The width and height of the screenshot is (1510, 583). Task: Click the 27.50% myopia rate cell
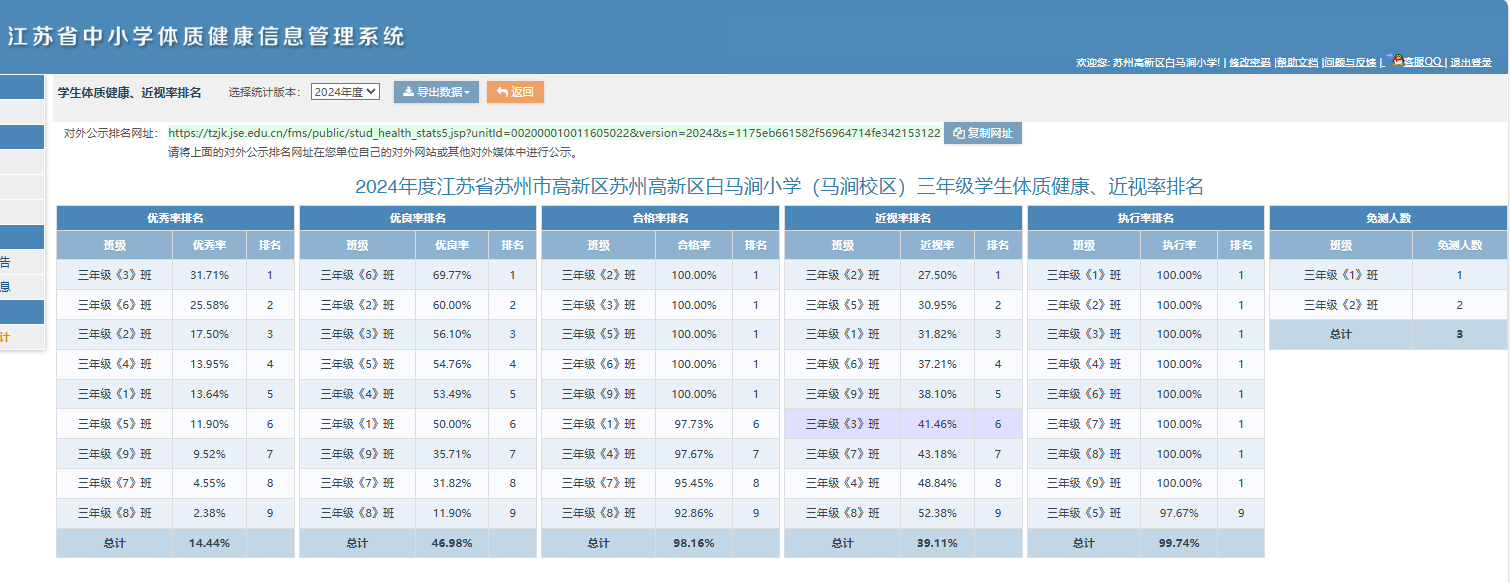pyautogui.click(x=937, y=275)
